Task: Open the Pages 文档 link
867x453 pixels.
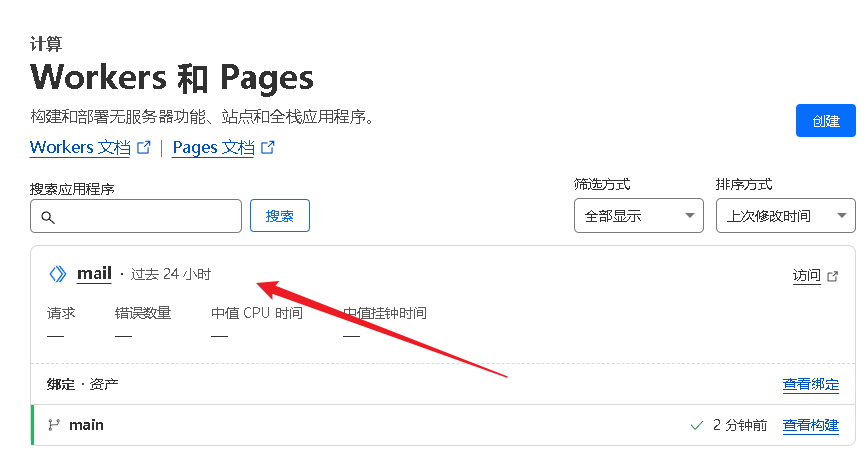Action: click(213, 148)
